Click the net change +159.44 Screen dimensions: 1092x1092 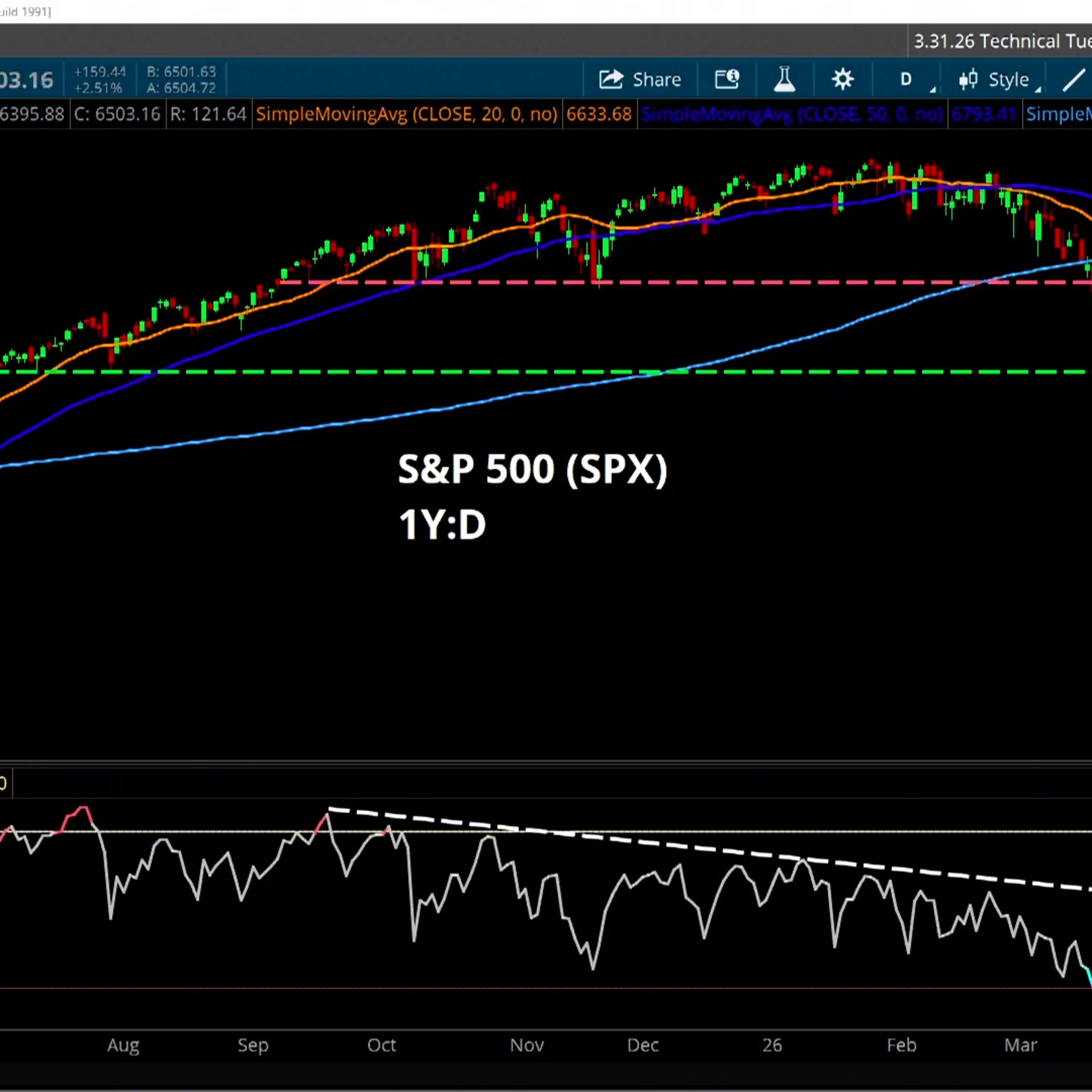pos(99,72)
